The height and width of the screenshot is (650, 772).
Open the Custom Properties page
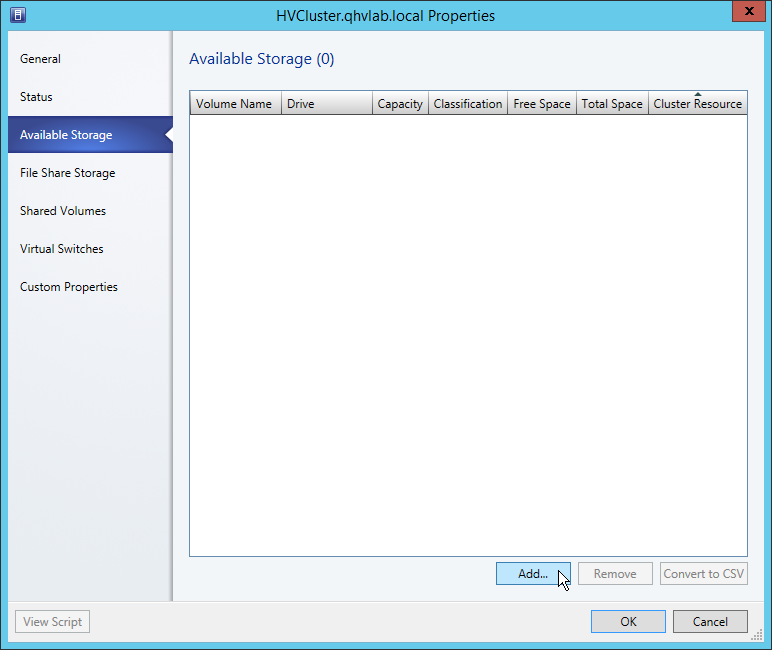(x=68, y=287)
